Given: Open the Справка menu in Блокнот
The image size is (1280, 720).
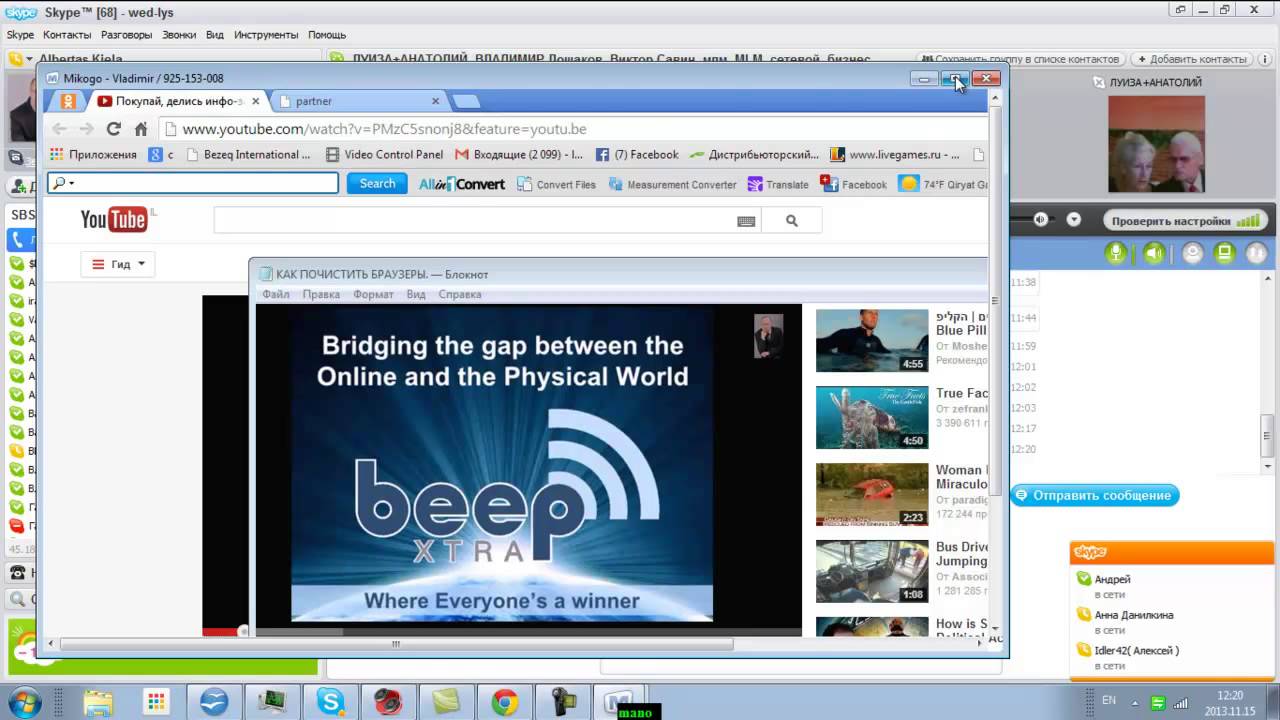Looking at the screenshot, I should pyautogui.click(x=460, y=294).
